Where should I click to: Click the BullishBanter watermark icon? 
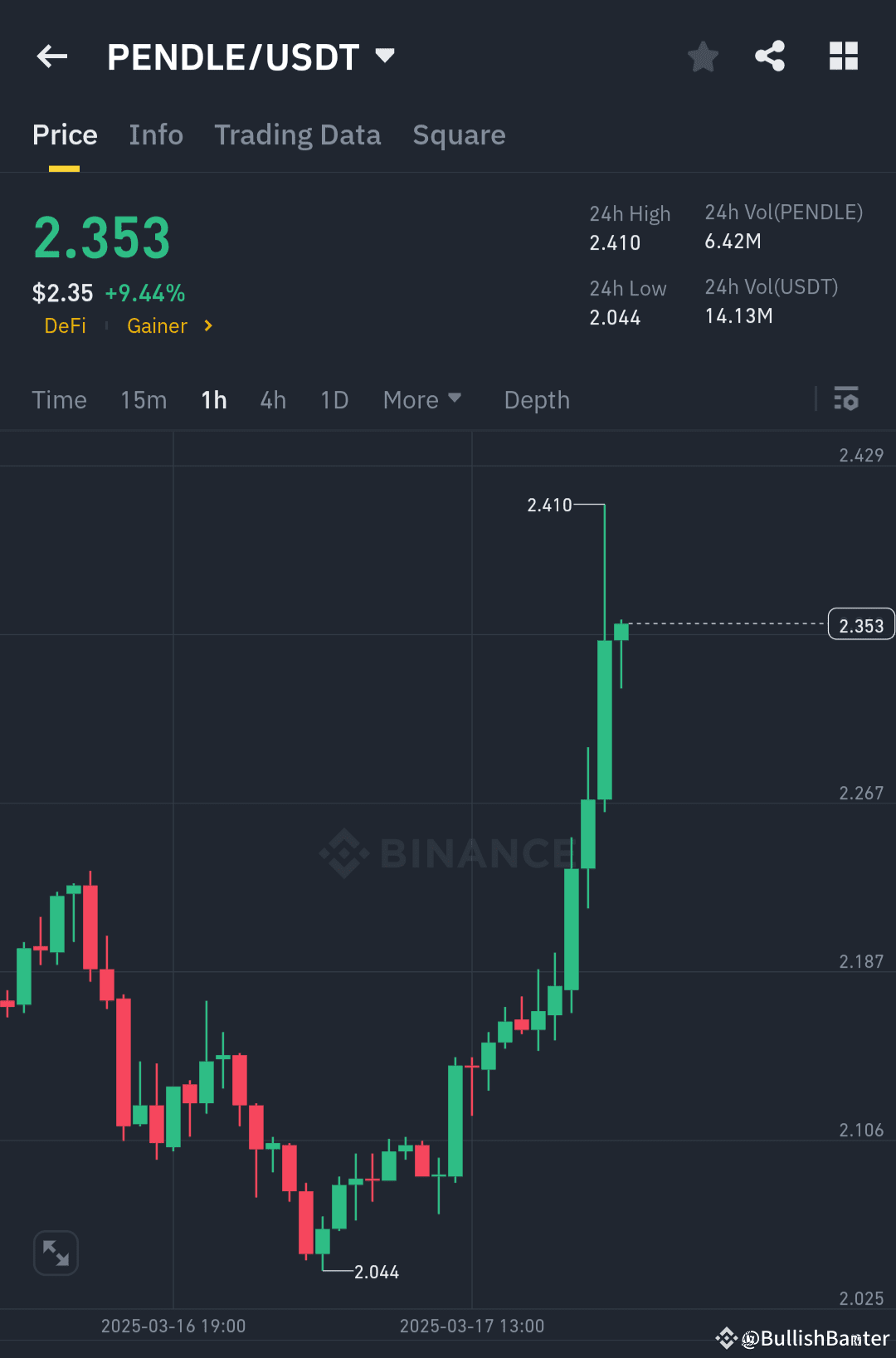726,1338
